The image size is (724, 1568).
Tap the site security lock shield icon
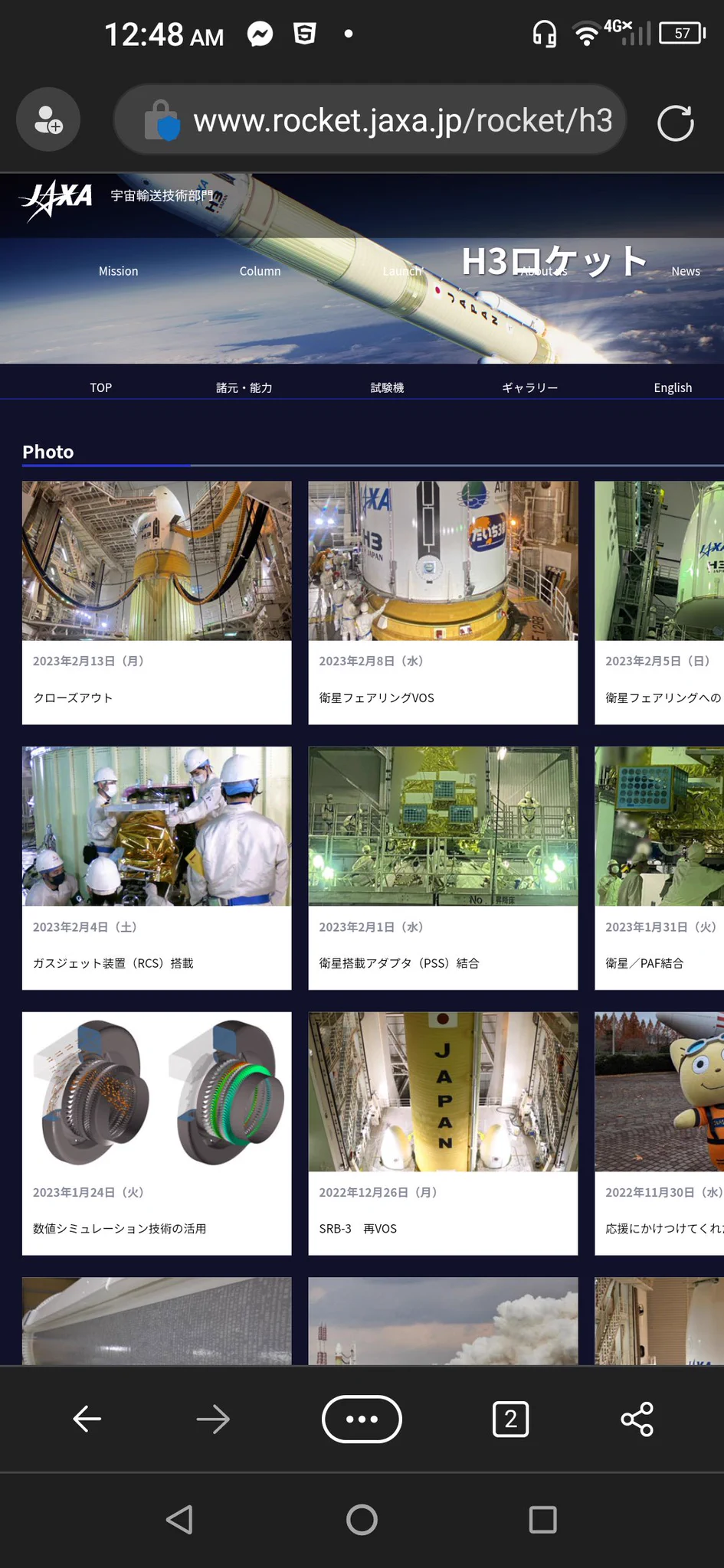(x=162, y=120)
